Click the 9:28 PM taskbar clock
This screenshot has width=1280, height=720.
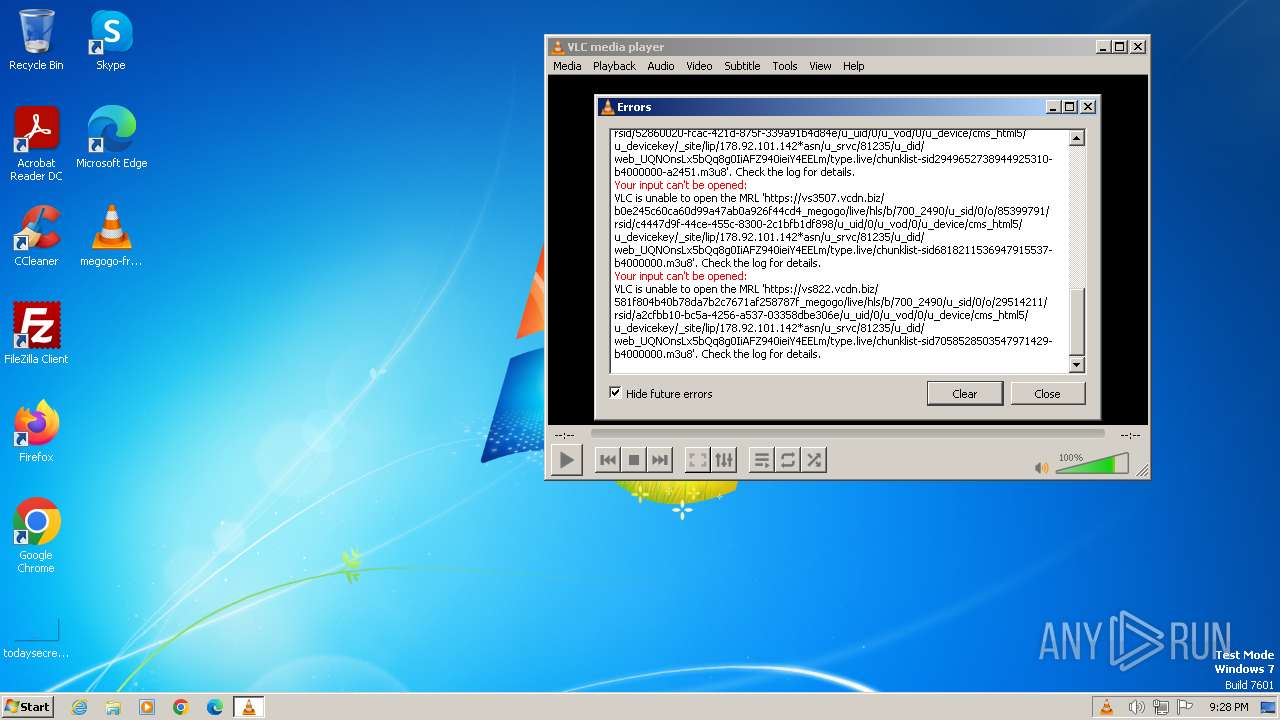[1228, 707]
